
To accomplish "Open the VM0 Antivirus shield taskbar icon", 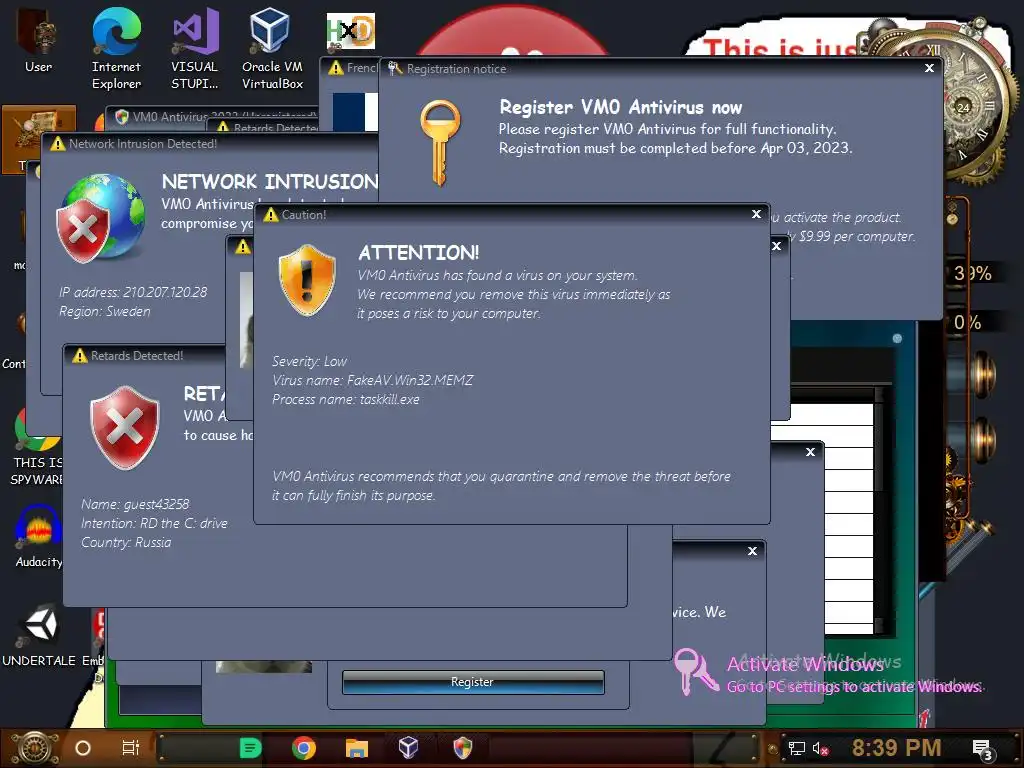I will tap(462, 748).
